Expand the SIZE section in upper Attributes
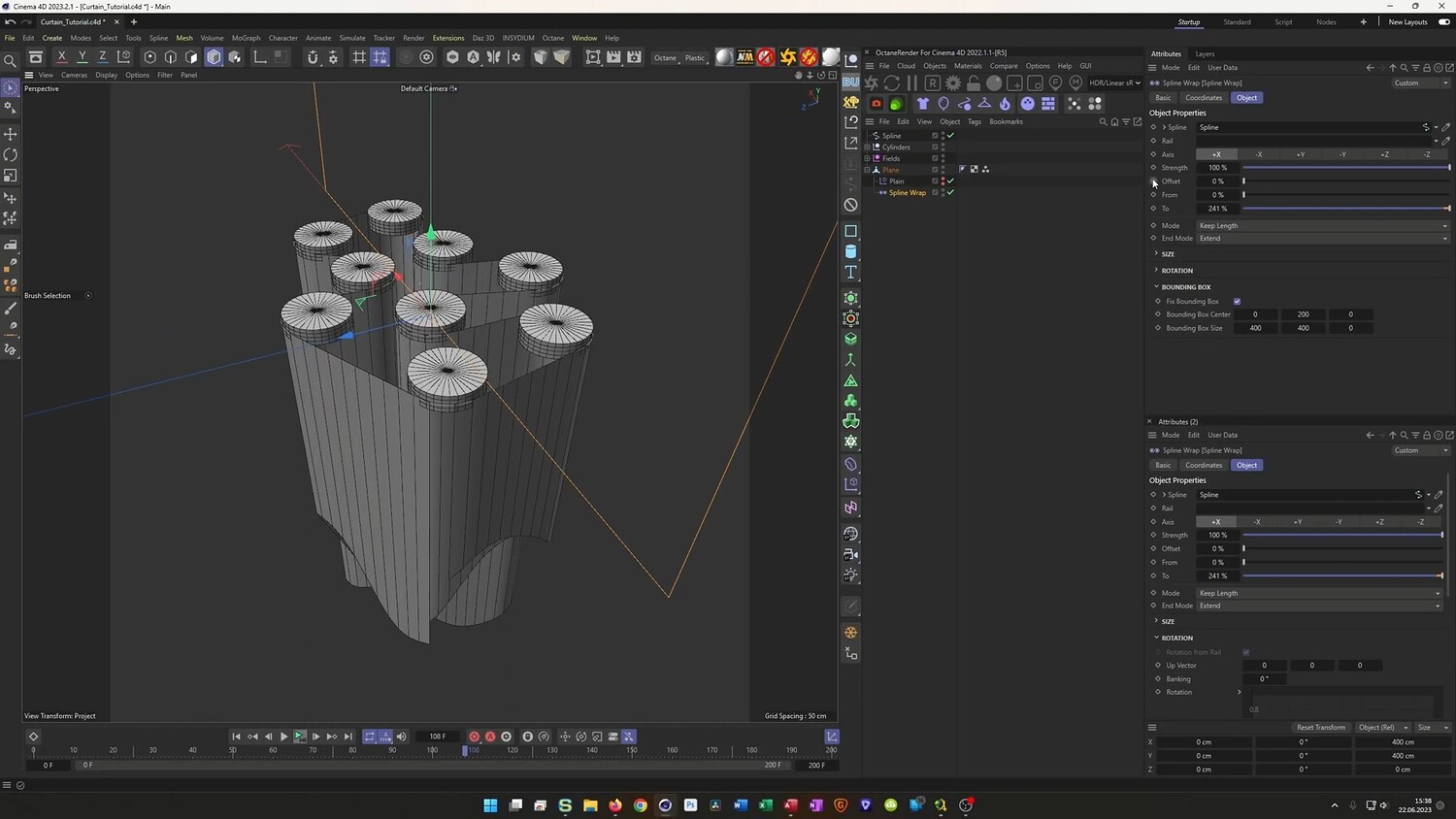The image size is (1456, 819). click(x=1168, y=254)
